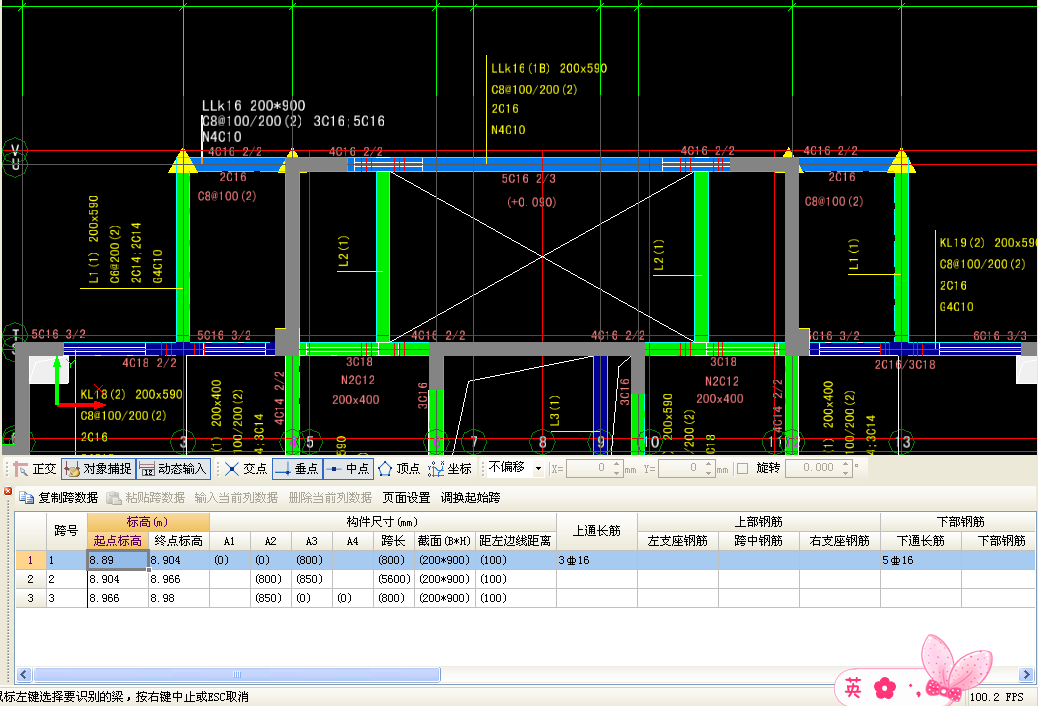This screenshot has height=706, width=1038.
Task: Click LLk16 200*900 beam annotation
Action: 254,106
